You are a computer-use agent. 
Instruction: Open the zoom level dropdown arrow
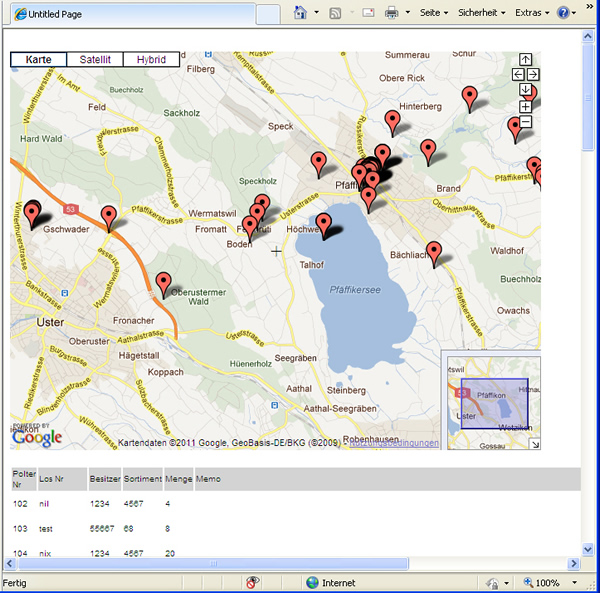(x=574, y=583)
